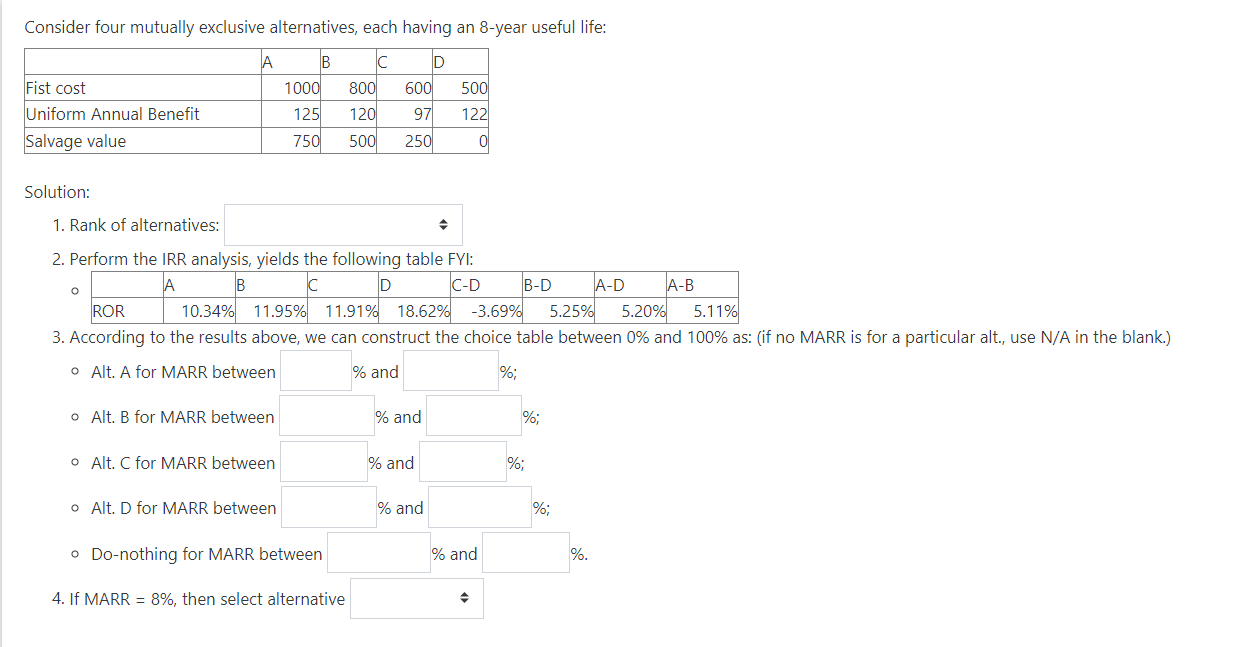
Task: Click the second Alt. D MARR blank
Action: point(479,507)
